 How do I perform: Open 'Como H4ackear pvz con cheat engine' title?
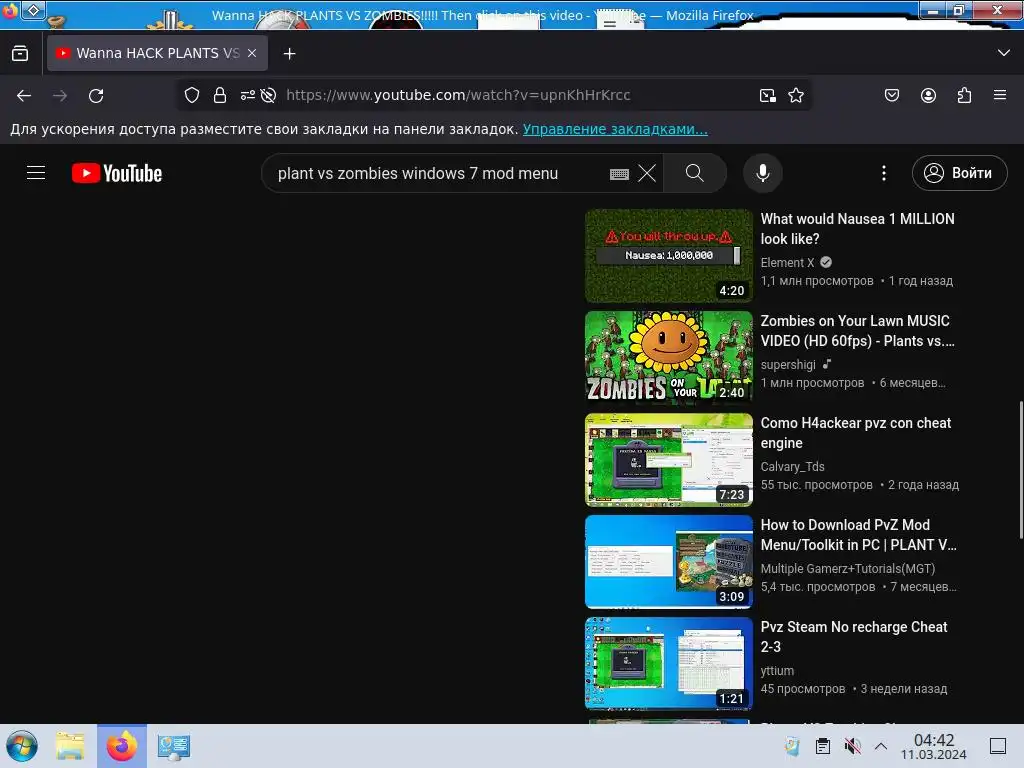856,432
